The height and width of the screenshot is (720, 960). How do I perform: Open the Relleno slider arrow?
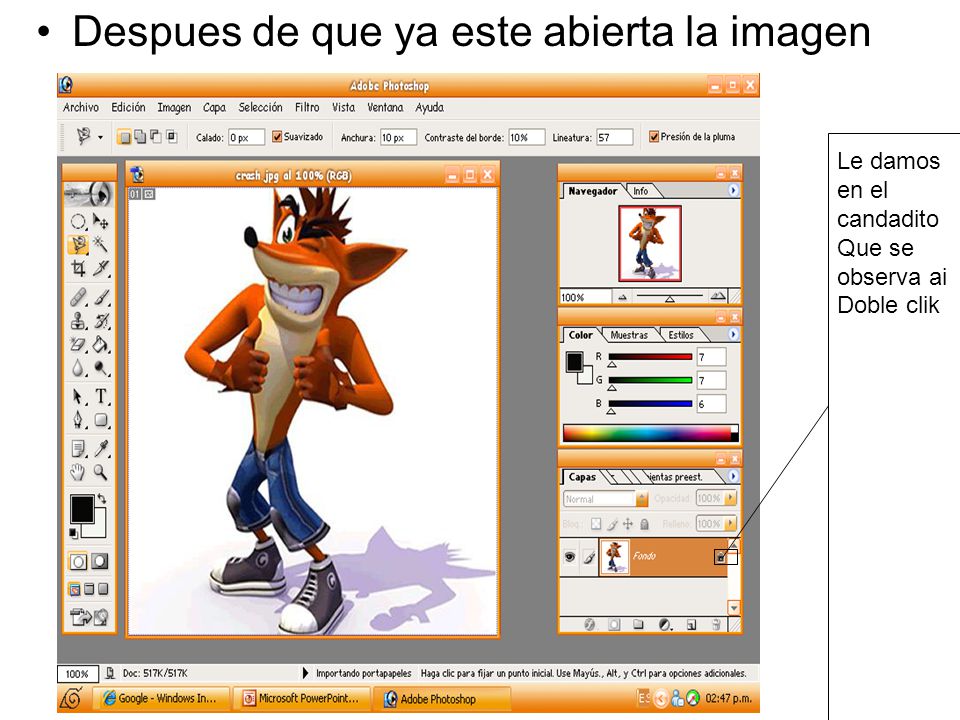[x=730, y=524]
